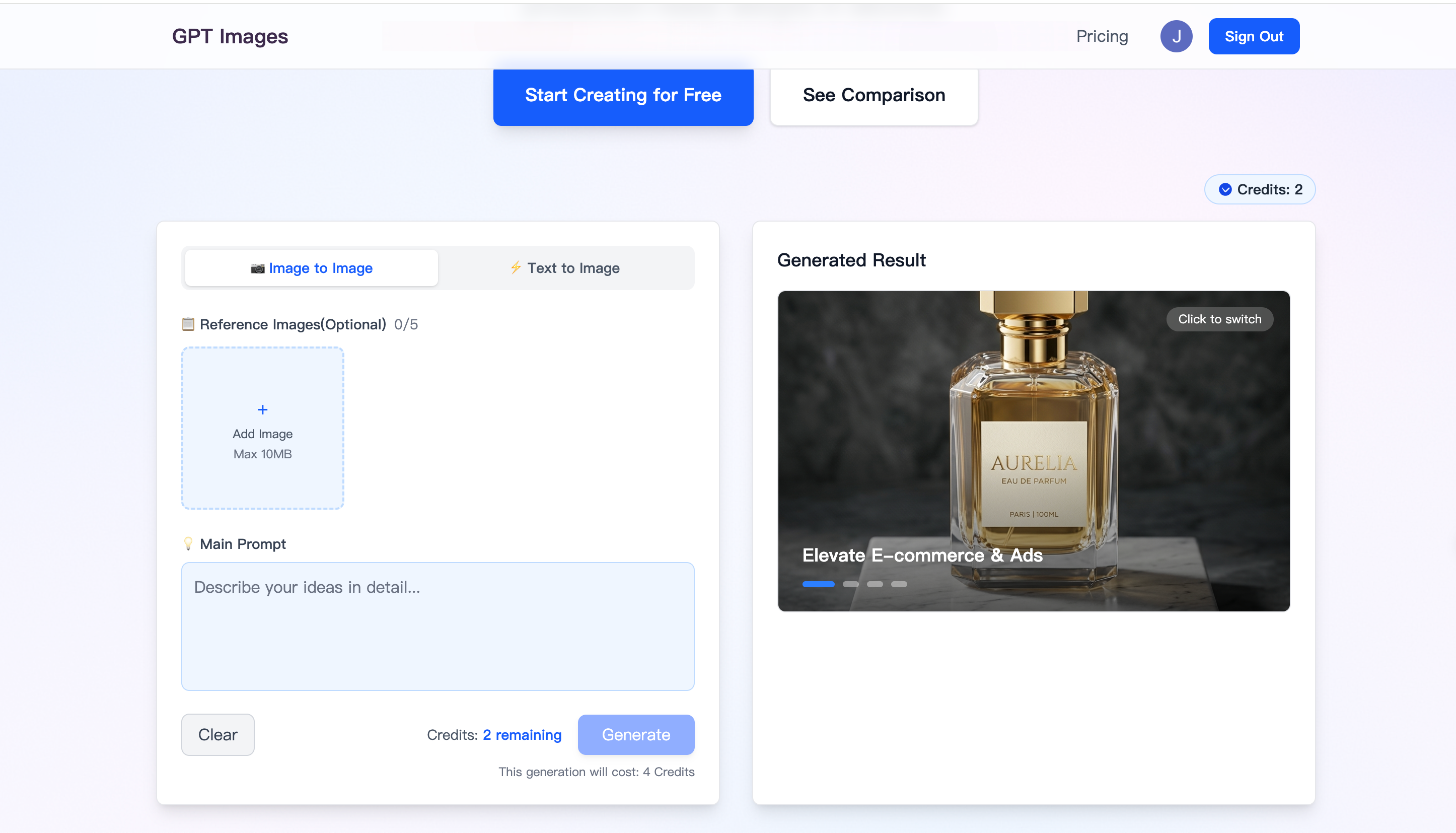Image resolution: width=1456 pixels, height=833 pixels.
Task: Select the first blue carousel indicator
Action: [x=818, y=584]
